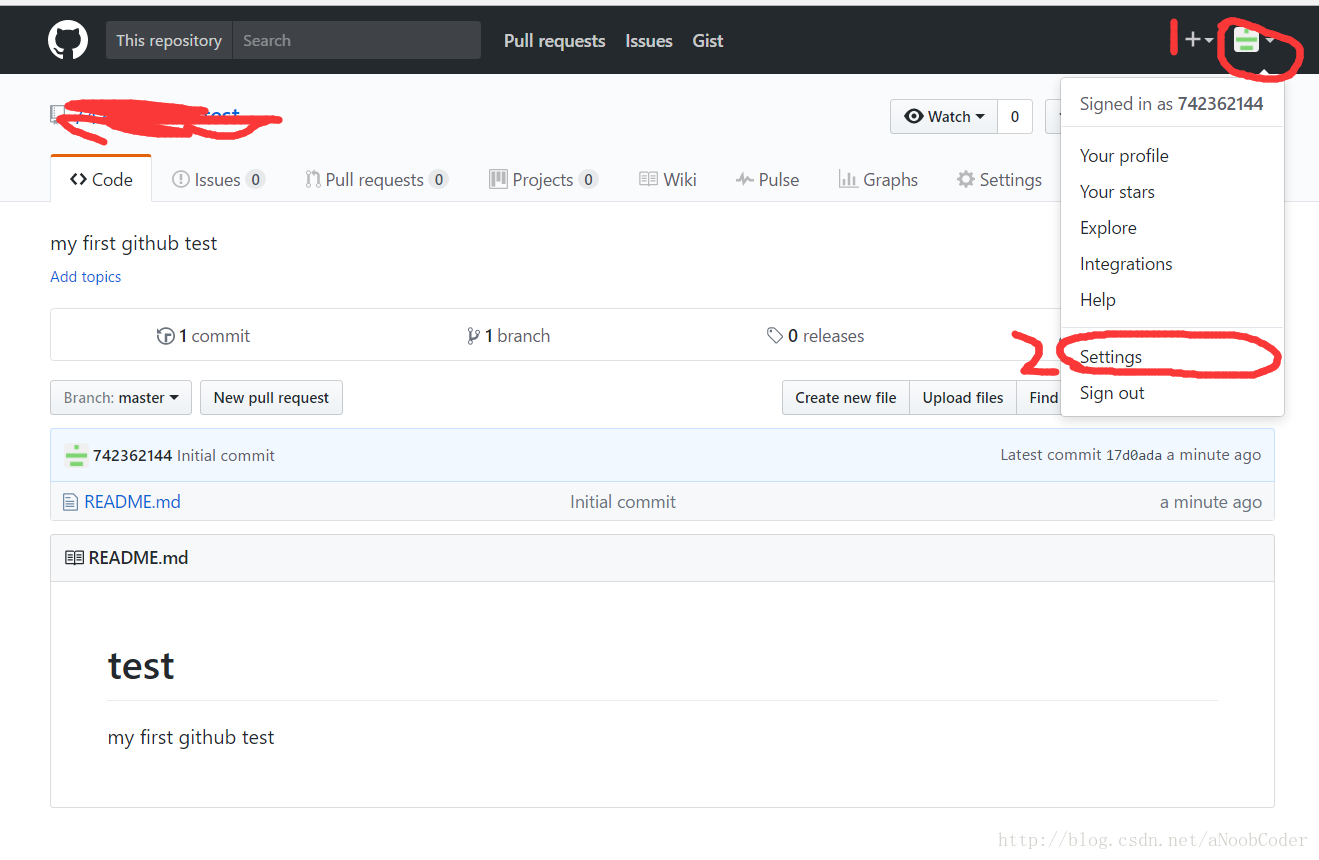This screenshot has height=860, width=1319.
Task: Click Create new file button
Action: pos(846,398)
